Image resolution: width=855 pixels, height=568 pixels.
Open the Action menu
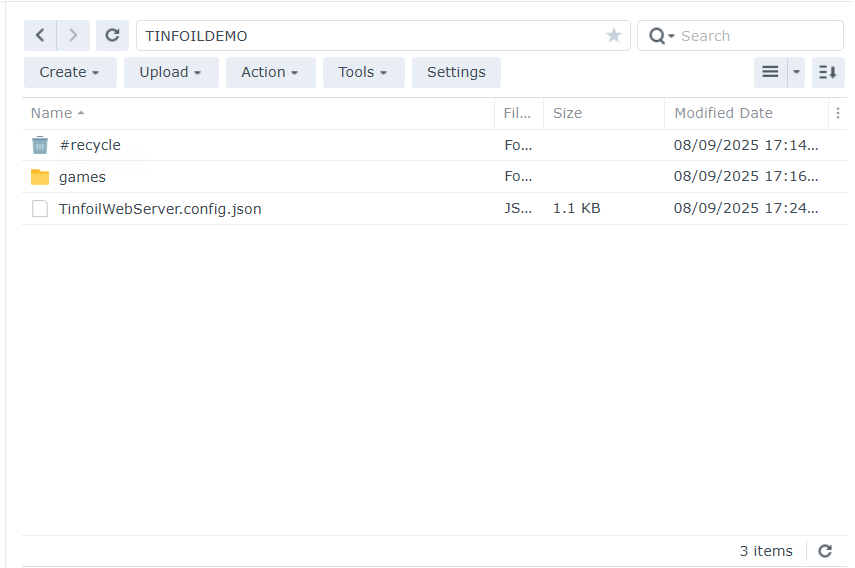pyautogui.click(x=270, y=72)
